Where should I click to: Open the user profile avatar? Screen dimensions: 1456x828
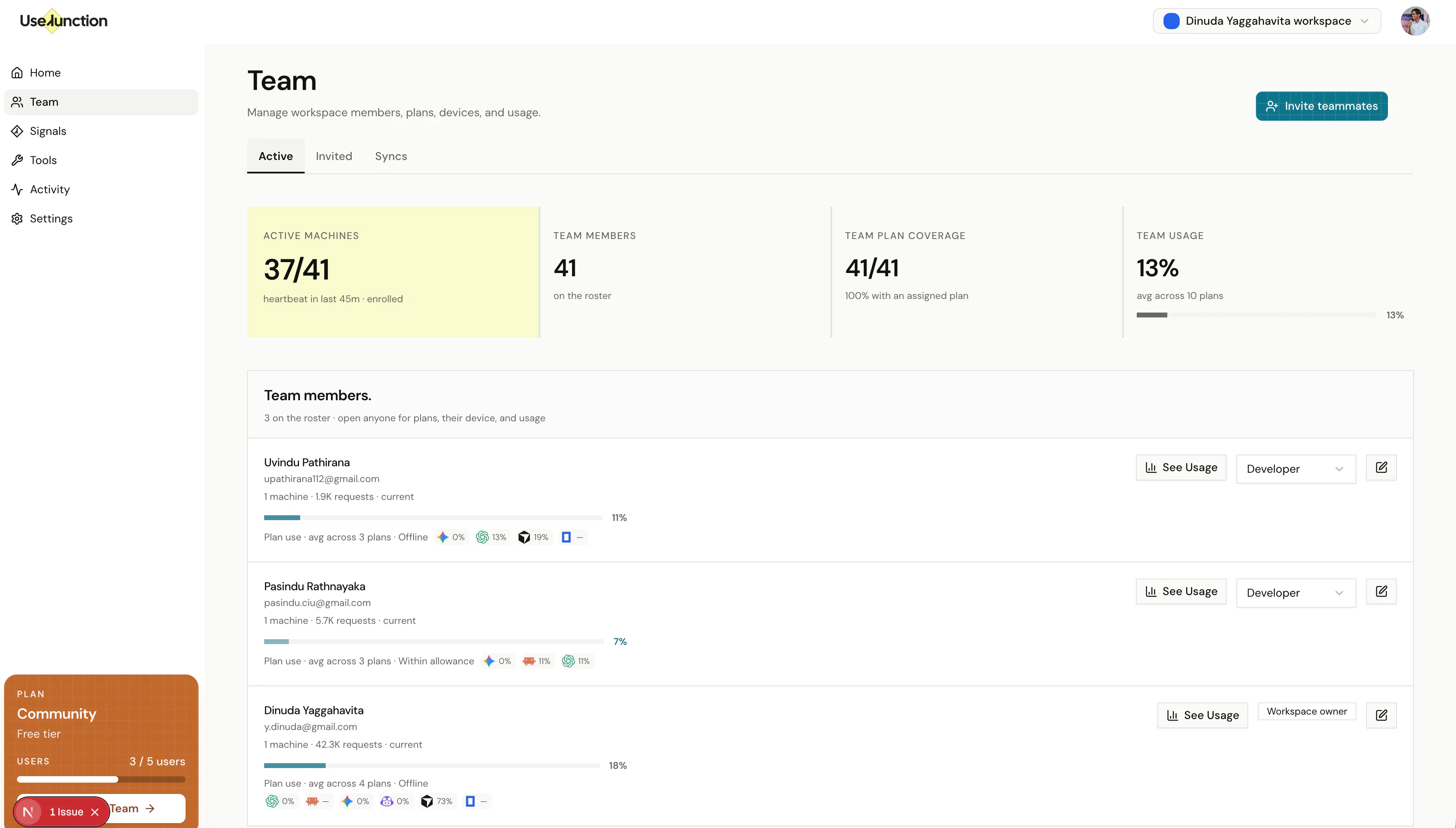(x=1415, y=21)
